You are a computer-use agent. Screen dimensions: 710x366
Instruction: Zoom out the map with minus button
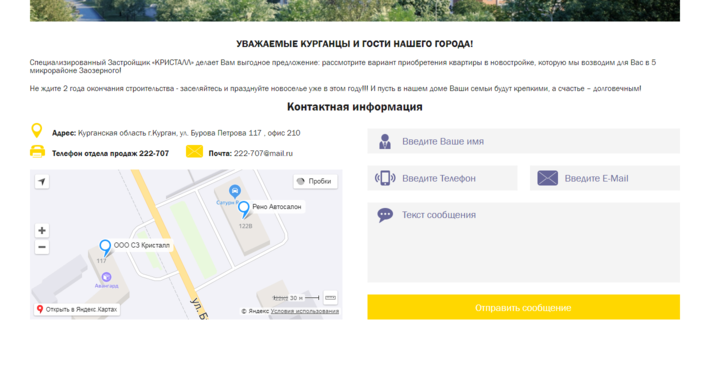click(x=42, y=247)
